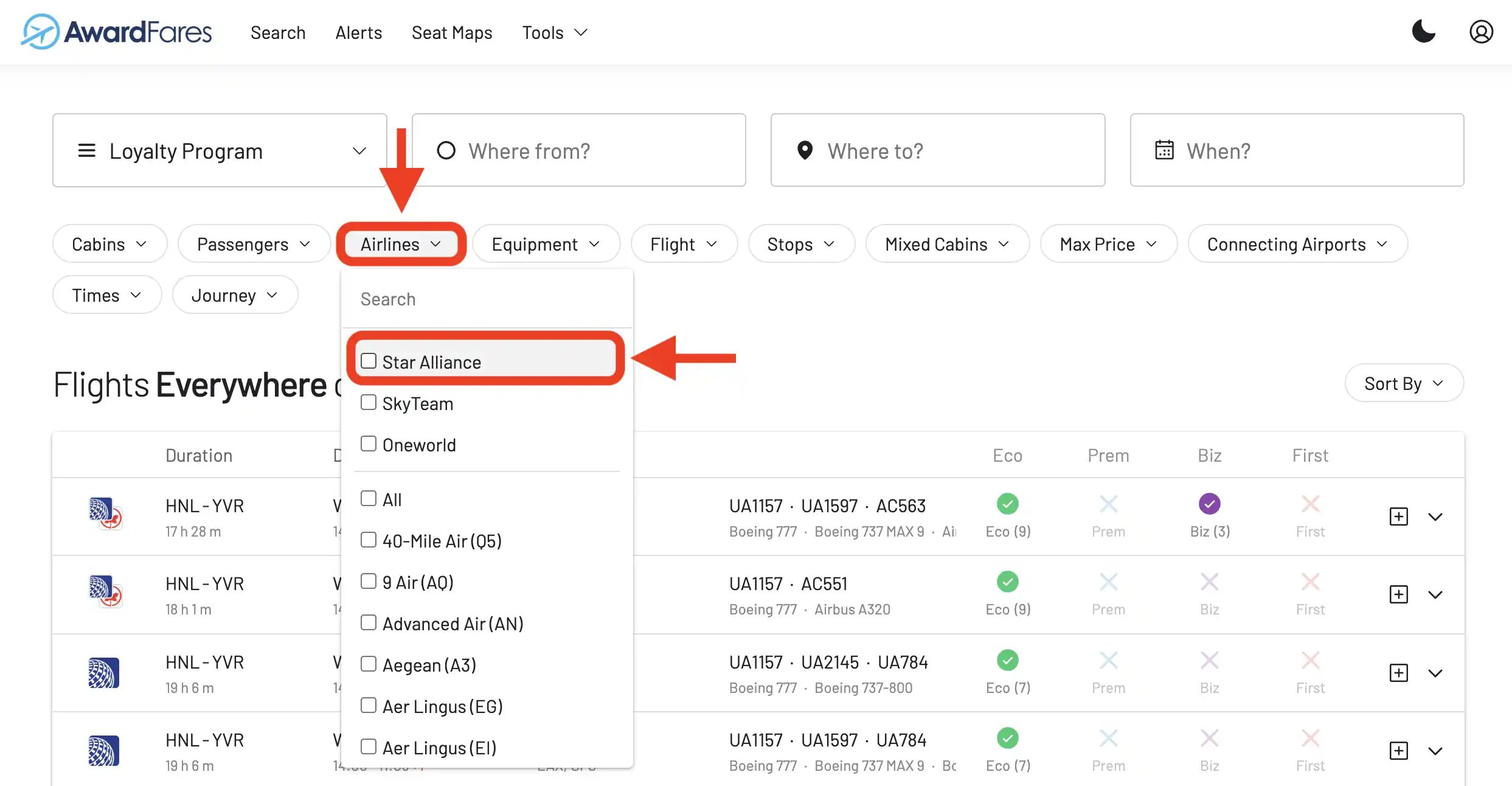Click airline logo of the 17 h 28 m flight
Screen dimensions: 1512x786
pyautogui.click(x=105, y=513)
